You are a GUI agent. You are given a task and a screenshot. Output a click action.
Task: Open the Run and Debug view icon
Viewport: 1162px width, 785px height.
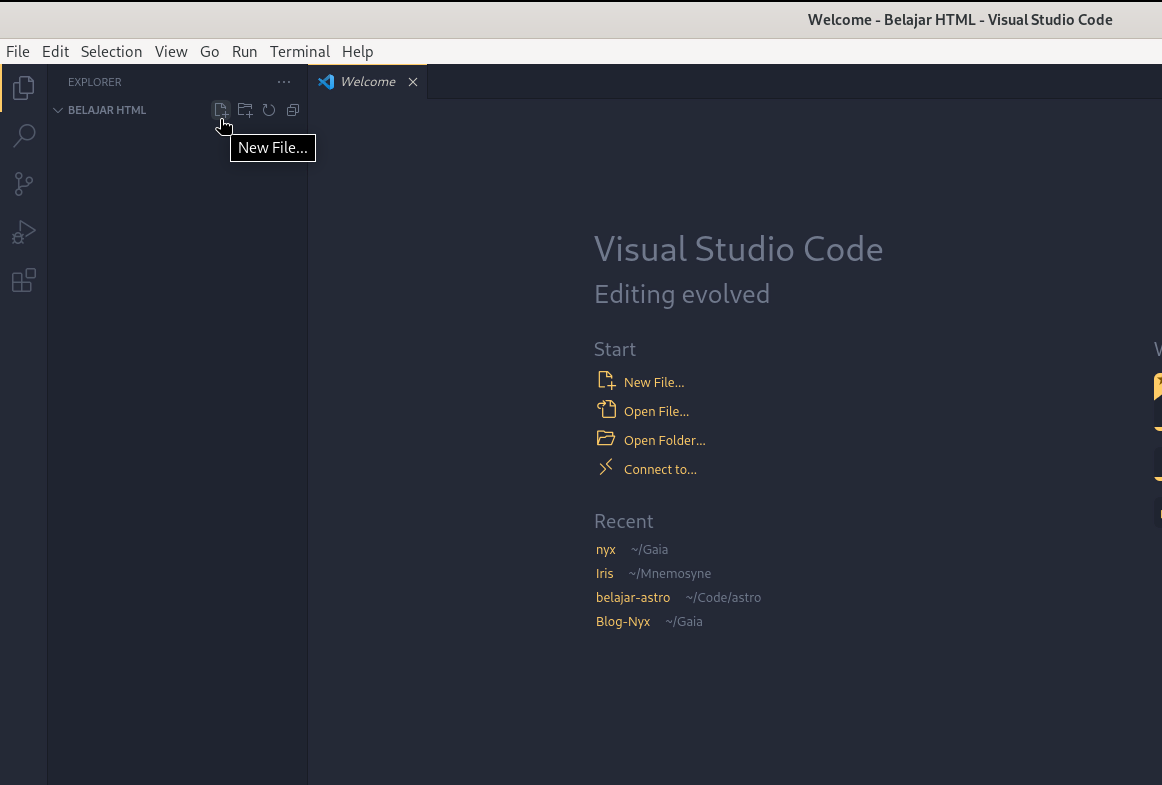coord(24,232)
